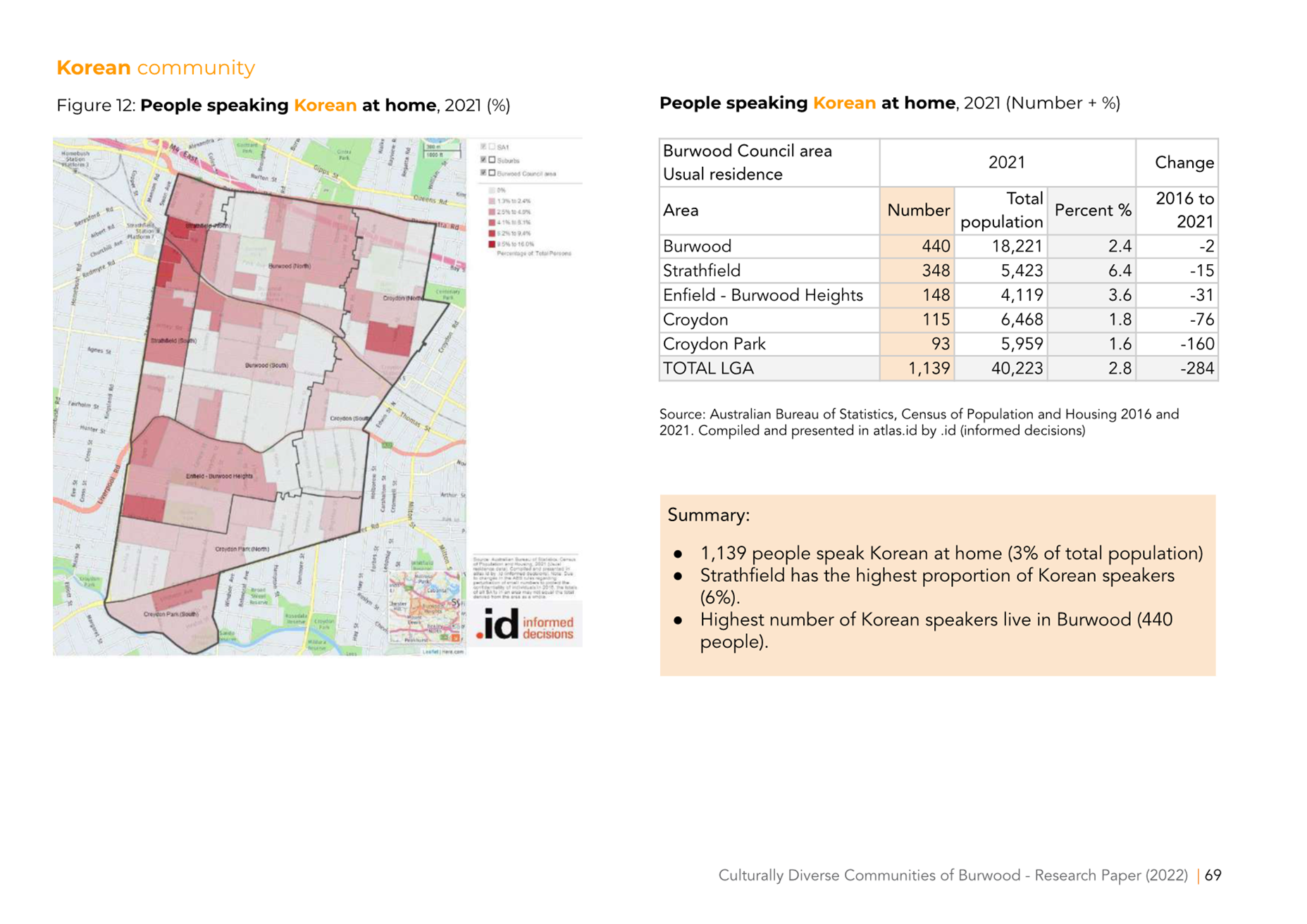This screenshot has height=924, width=1307.
Task: Click the 2.5% to 4.0% legend swatch
Action: 492,211
